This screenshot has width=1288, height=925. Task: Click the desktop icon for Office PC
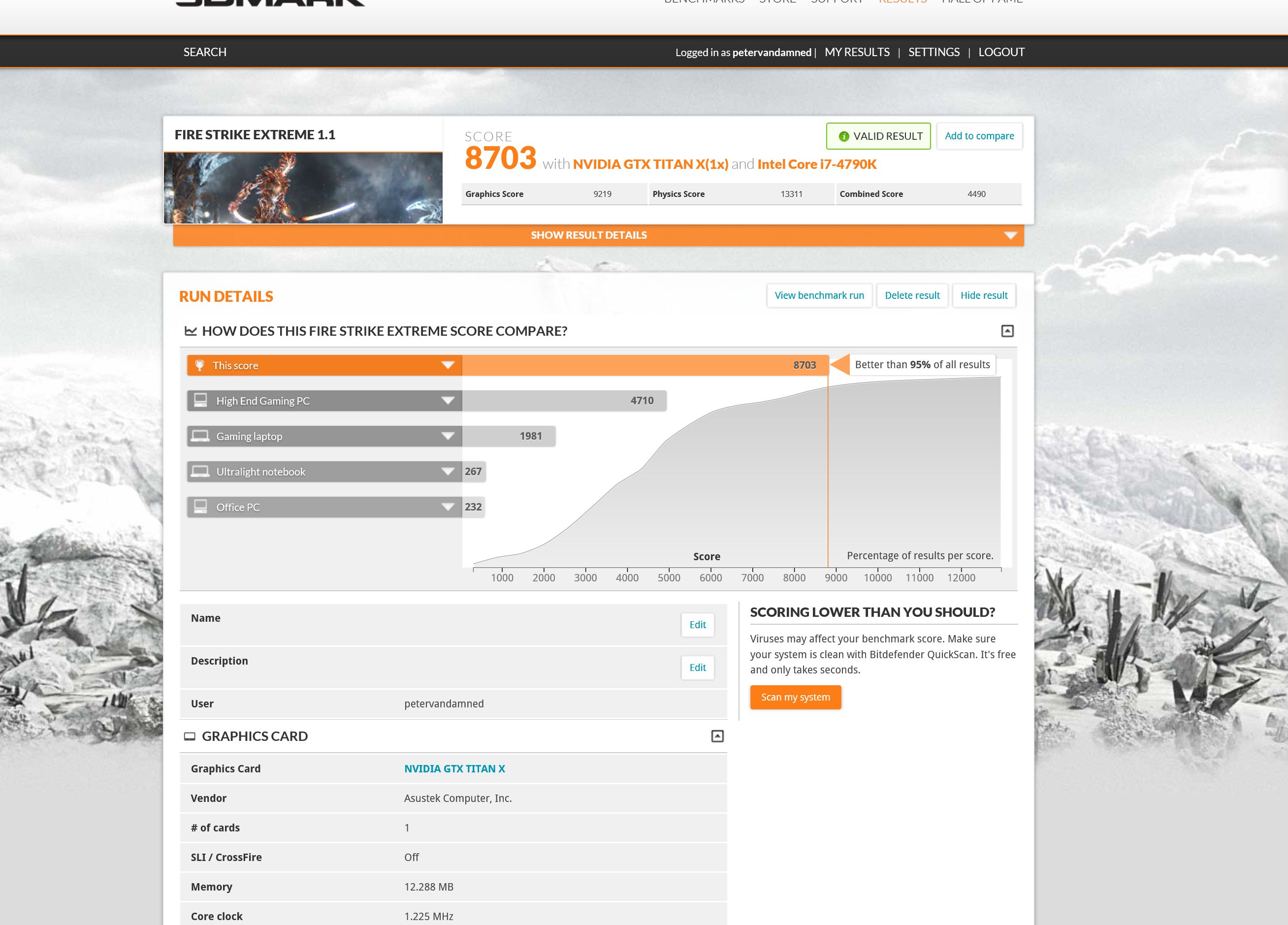coord(200,507)
